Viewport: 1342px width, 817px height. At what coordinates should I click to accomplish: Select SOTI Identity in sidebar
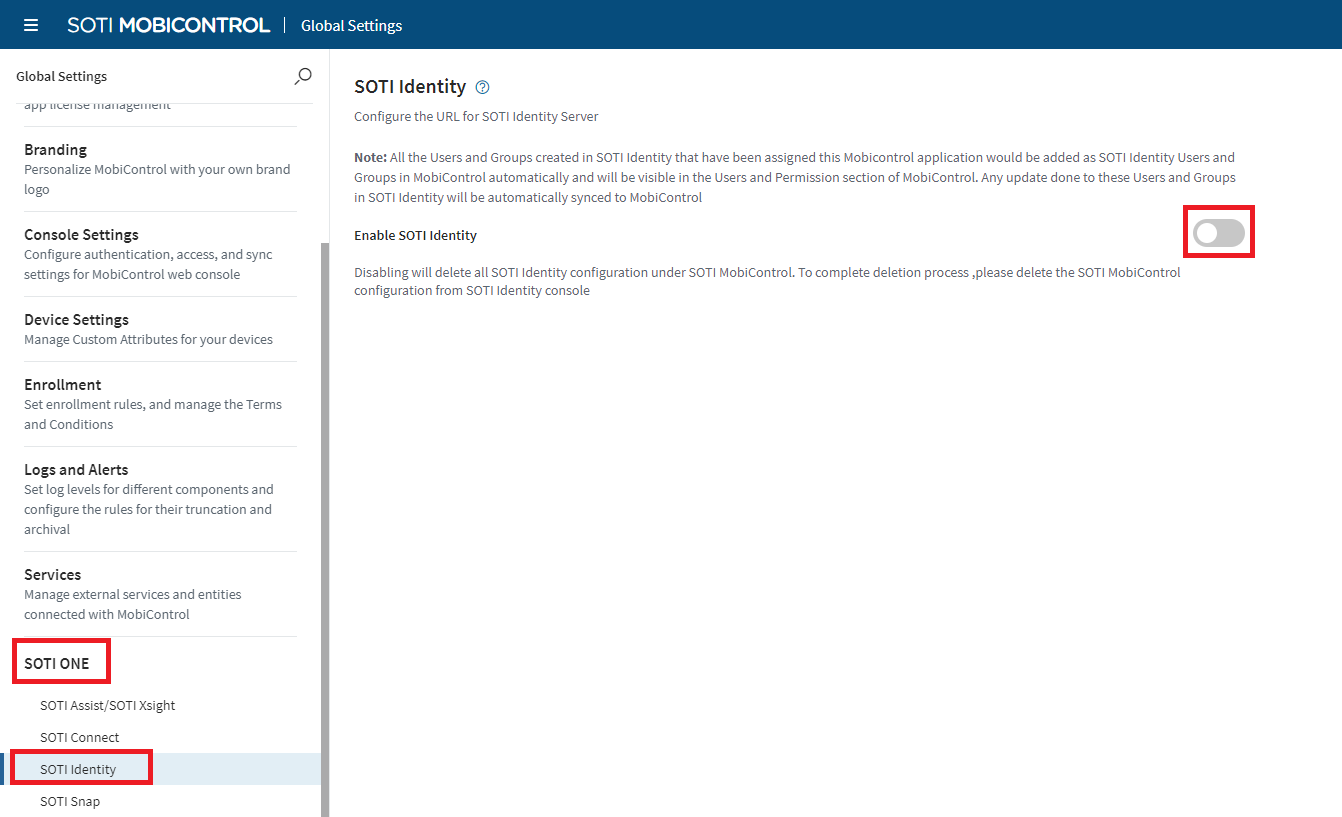(78, 769)
